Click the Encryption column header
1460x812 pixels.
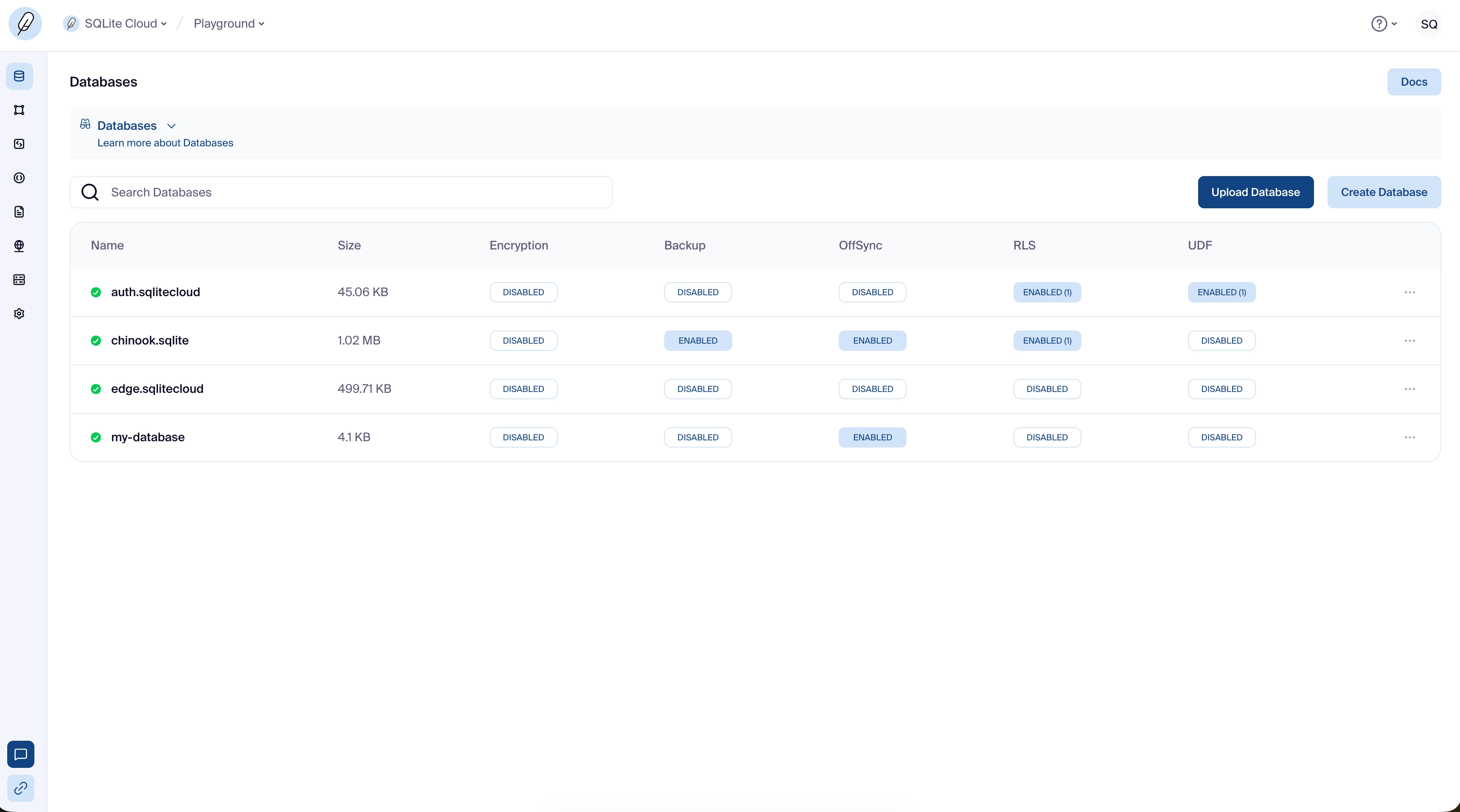[519, 245]
